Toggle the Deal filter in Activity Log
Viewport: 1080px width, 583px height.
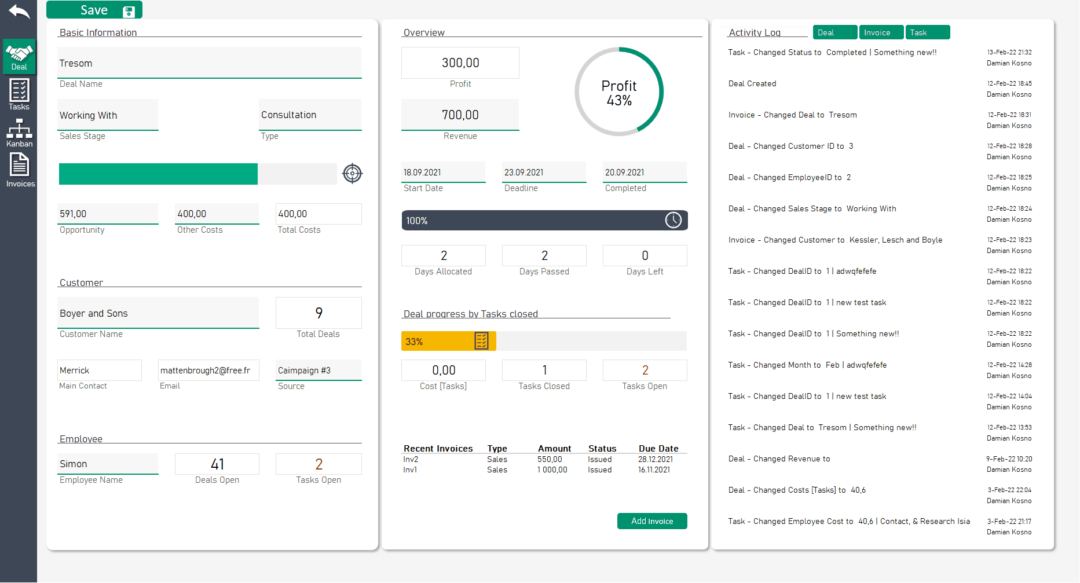(x=834, y=31)
